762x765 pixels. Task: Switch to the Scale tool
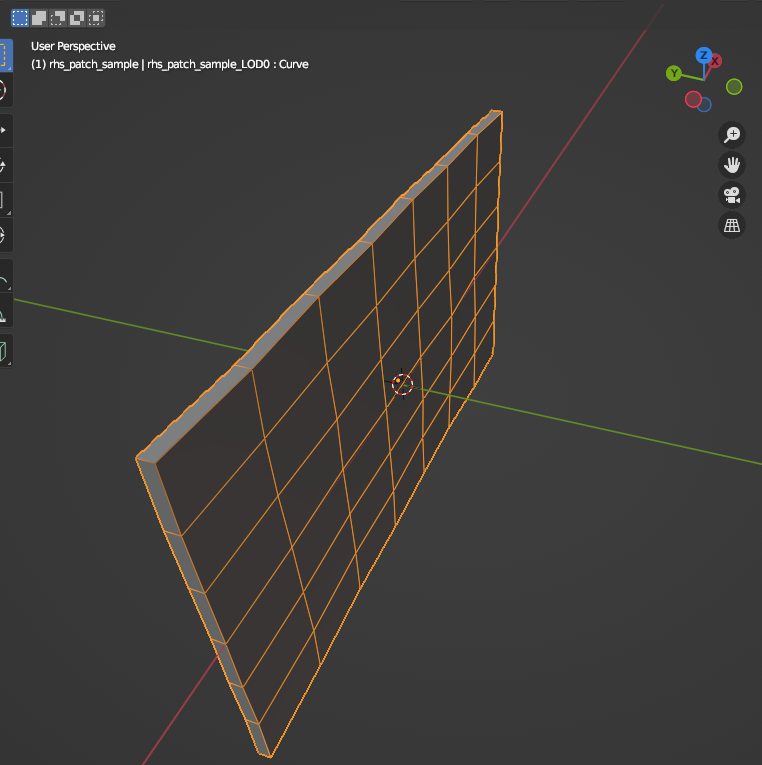pyautogui.click(x=3, y=200)
